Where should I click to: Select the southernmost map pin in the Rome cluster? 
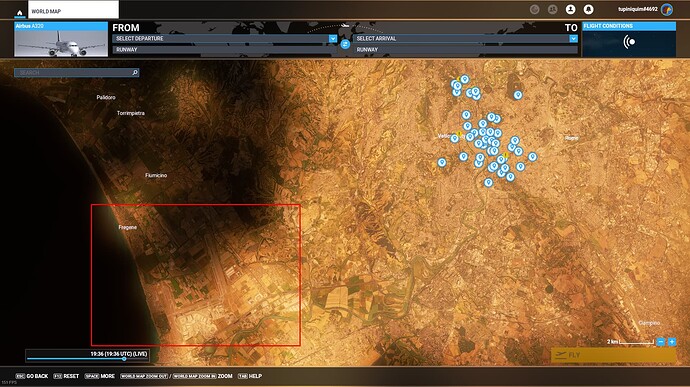(488, 182)
